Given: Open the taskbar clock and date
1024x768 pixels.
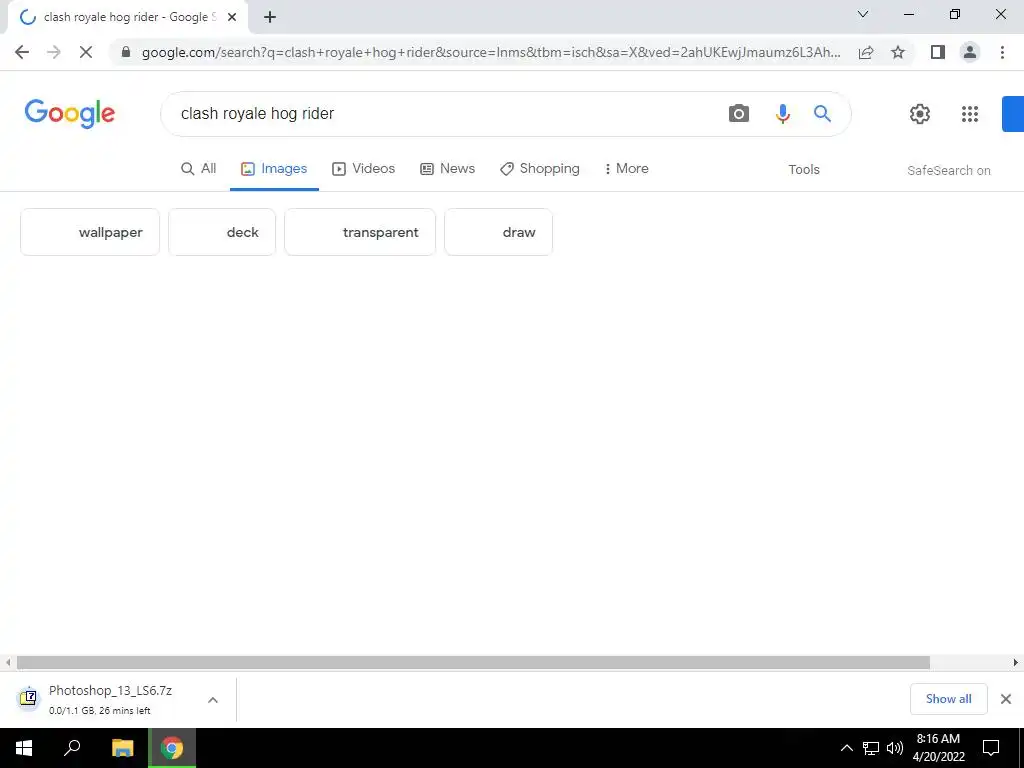Looking at the screenshot, I should tap(938, 748).
